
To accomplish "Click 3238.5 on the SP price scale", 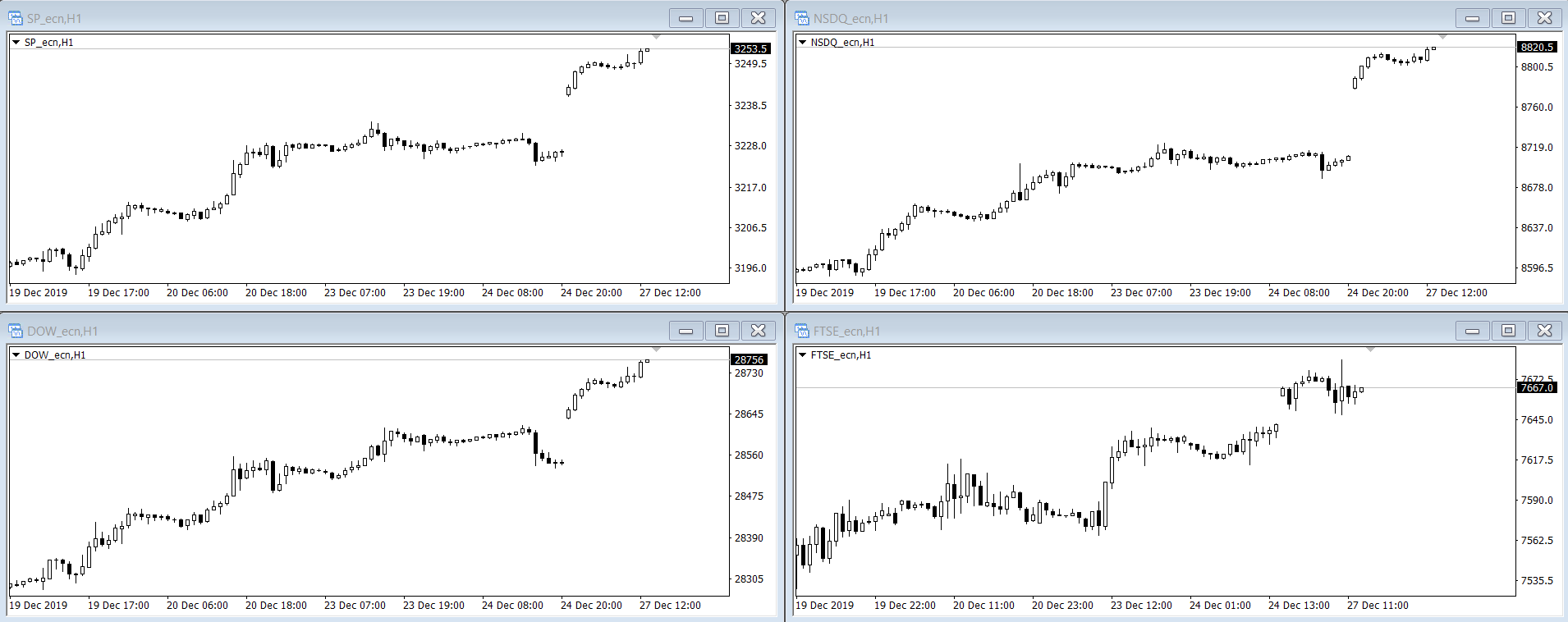I will [x=750, y=106].
